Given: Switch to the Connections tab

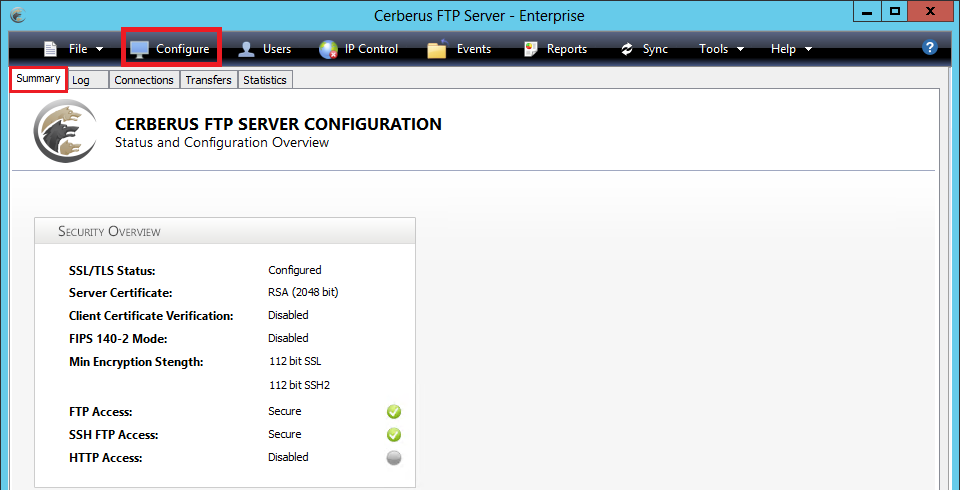Looking at the screenshot, I should (x=144, y=80).
